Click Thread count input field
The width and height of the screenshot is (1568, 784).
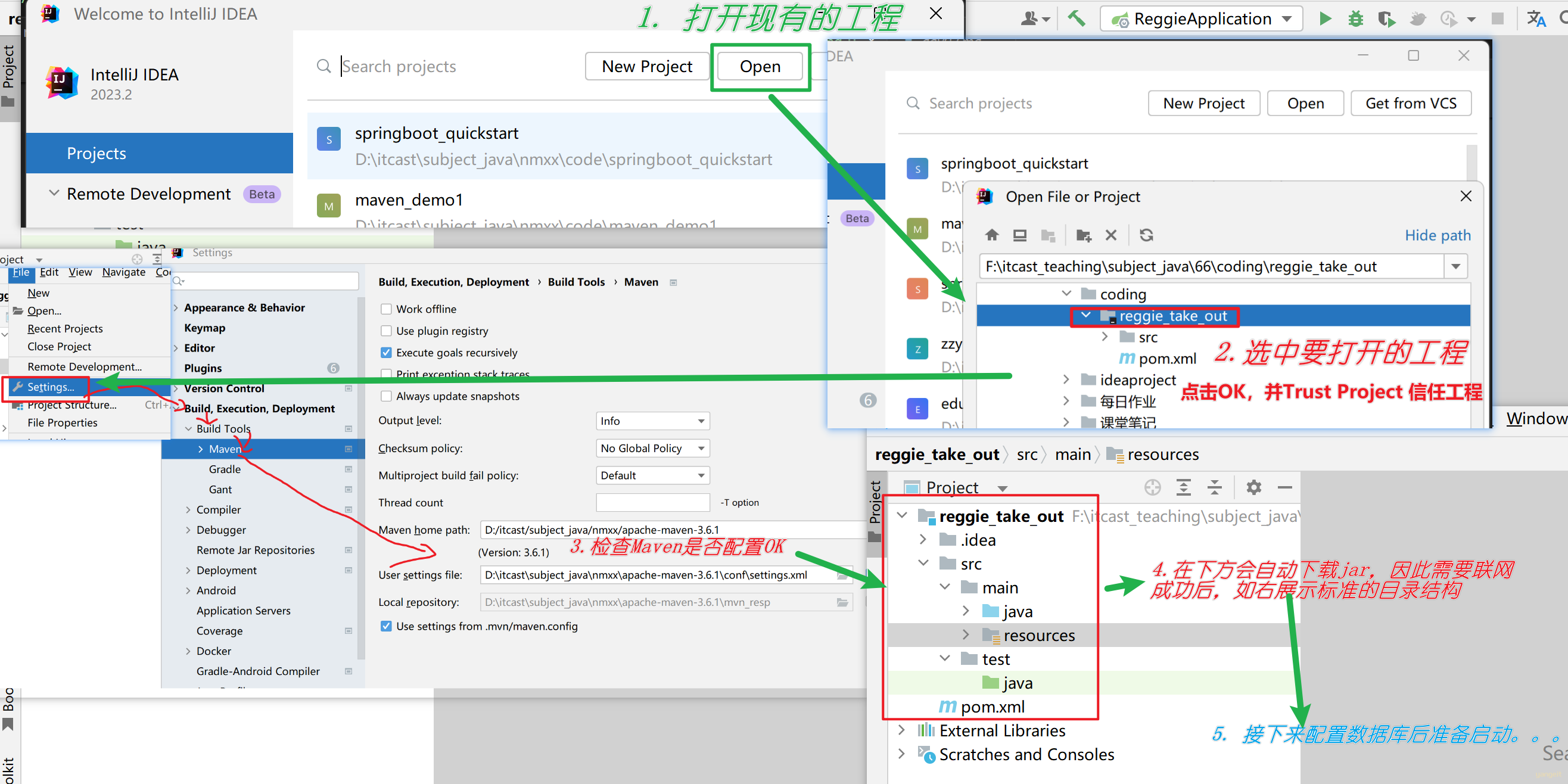coord(652,503)
